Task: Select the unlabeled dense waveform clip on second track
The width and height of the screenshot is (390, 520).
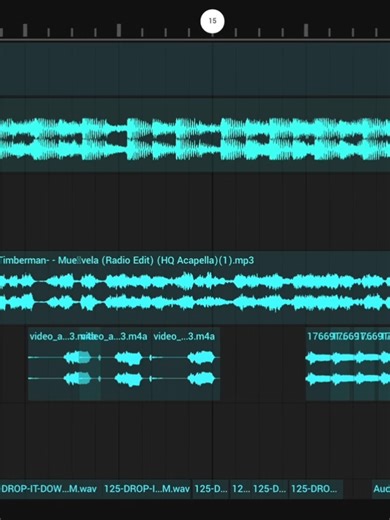Action: 195,135
